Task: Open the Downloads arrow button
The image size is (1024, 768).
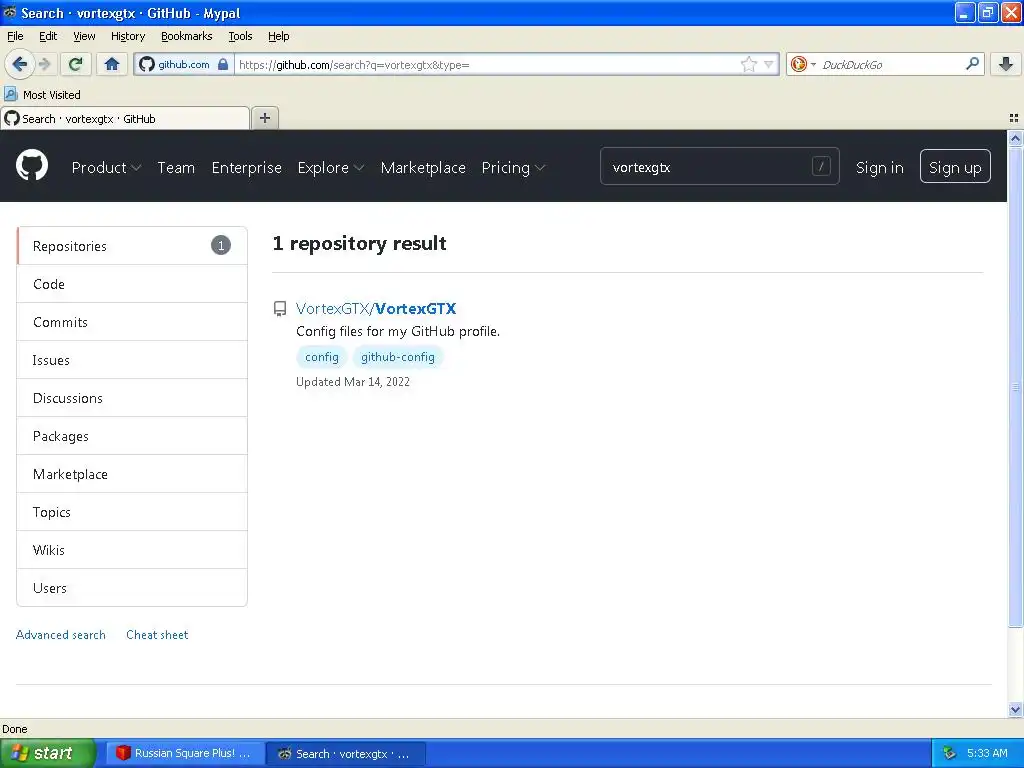Action: (x=1006, y=64)
